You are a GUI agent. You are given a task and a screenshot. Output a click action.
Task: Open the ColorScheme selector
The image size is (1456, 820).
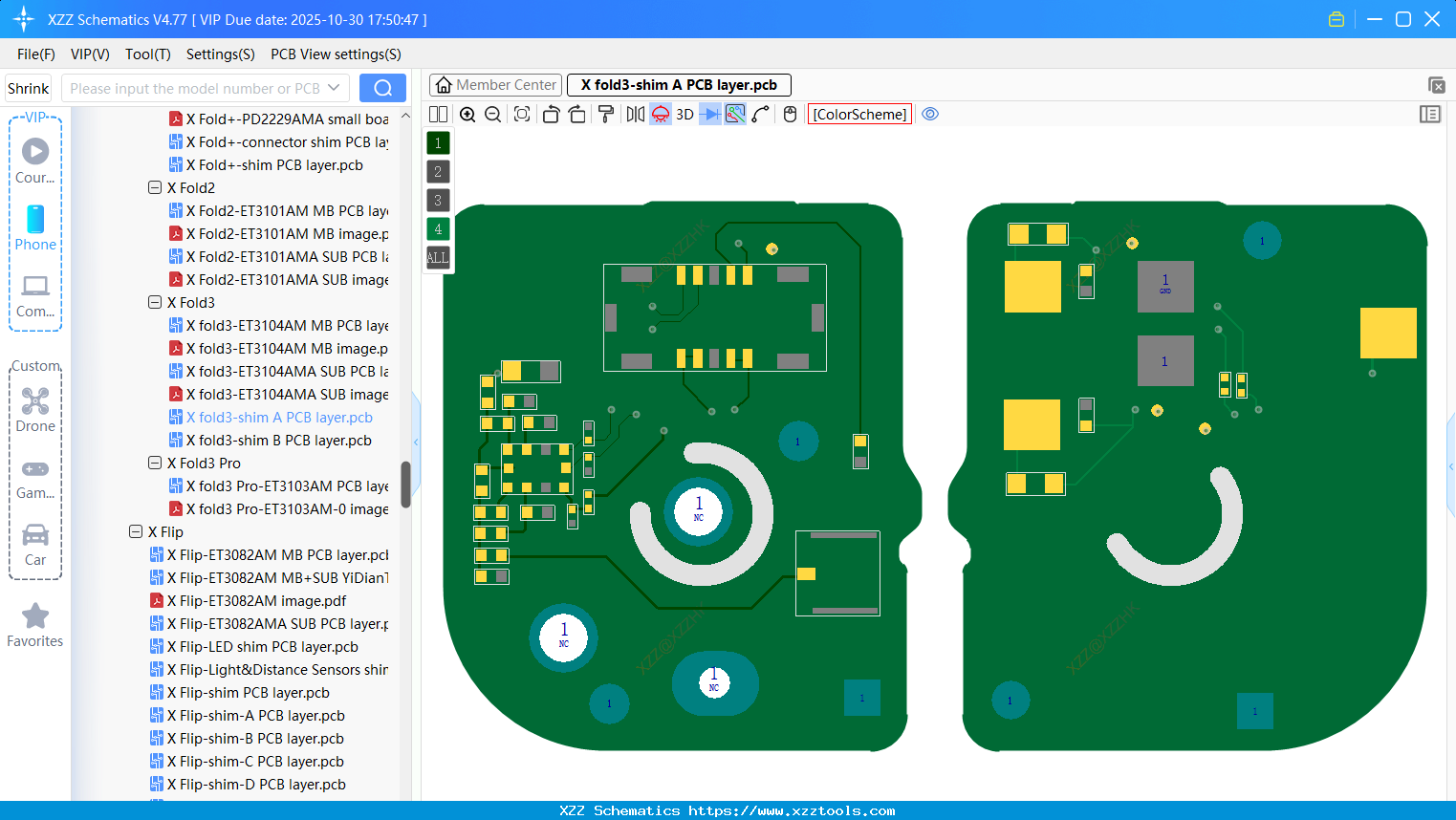pyautogui.click(x=858, y=114)
